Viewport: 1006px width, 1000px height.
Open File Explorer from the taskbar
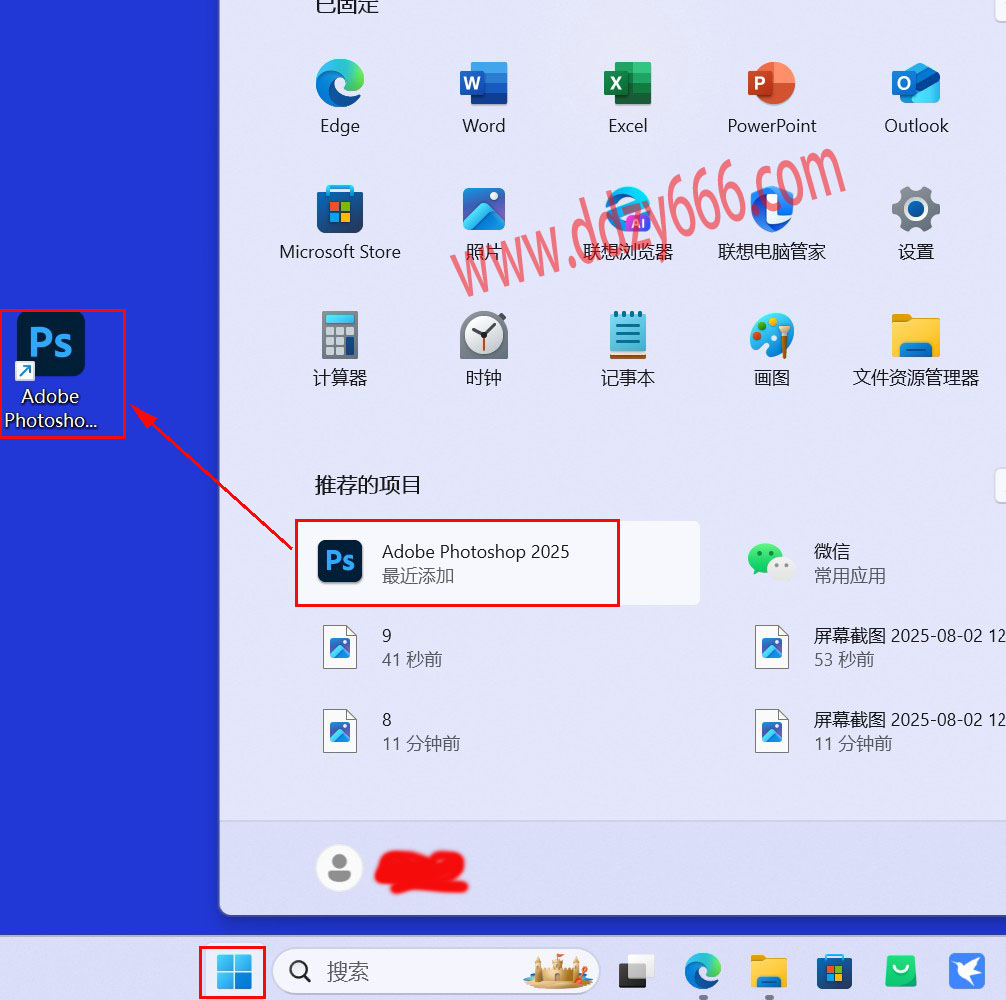coord(769,971)
